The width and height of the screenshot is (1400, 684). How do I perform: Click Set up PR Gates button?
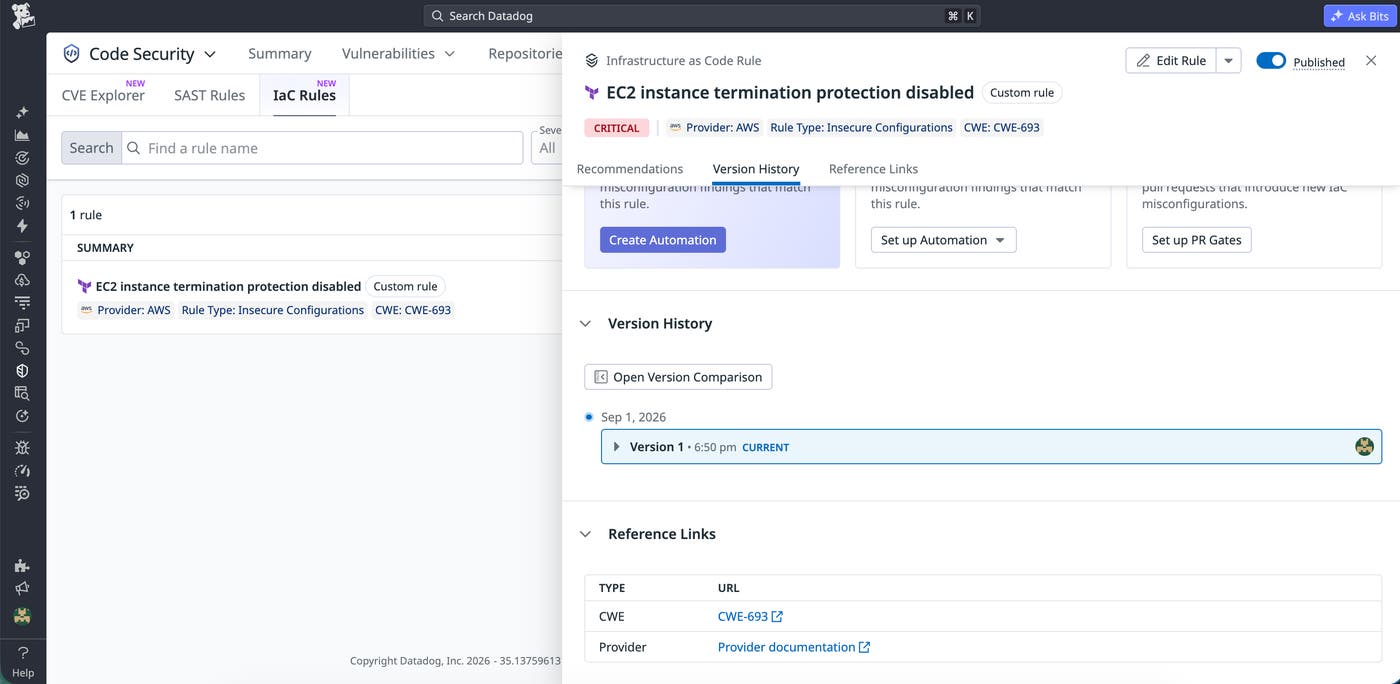1196,240
